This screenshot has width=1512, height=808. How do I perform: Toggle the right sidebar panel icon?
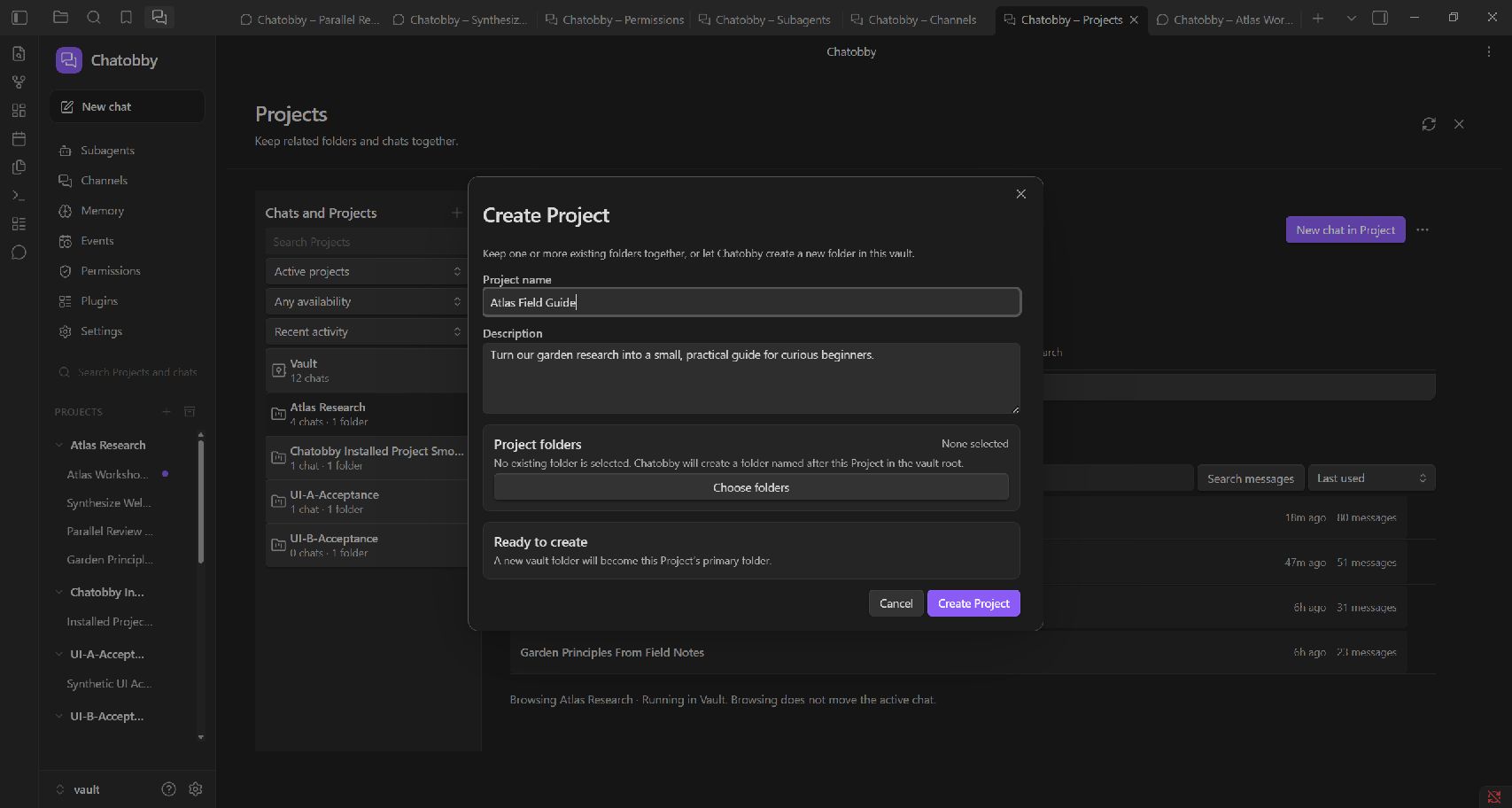(x=1380, y=19)
